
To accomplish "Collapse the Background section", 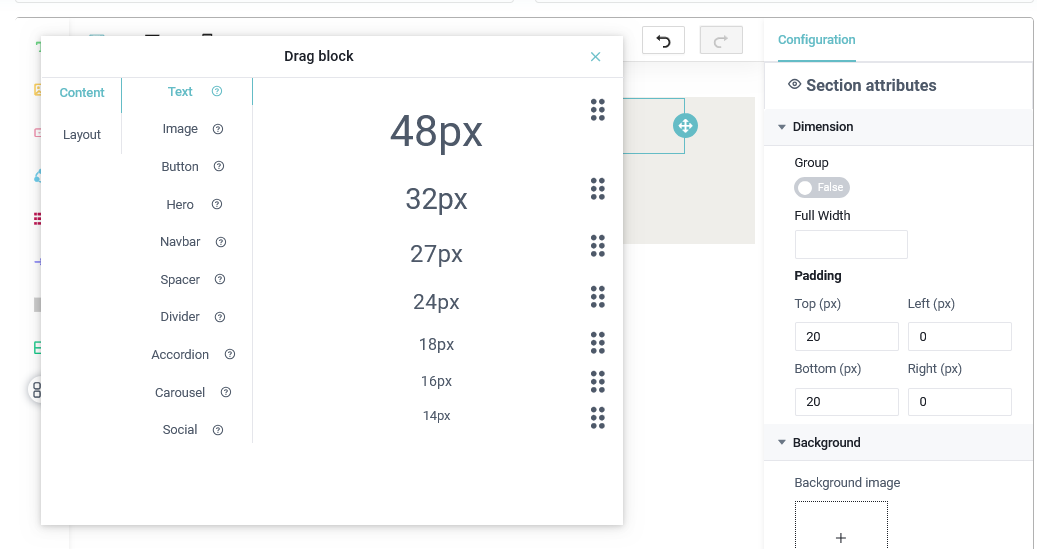I will click(x=782, y=443).
